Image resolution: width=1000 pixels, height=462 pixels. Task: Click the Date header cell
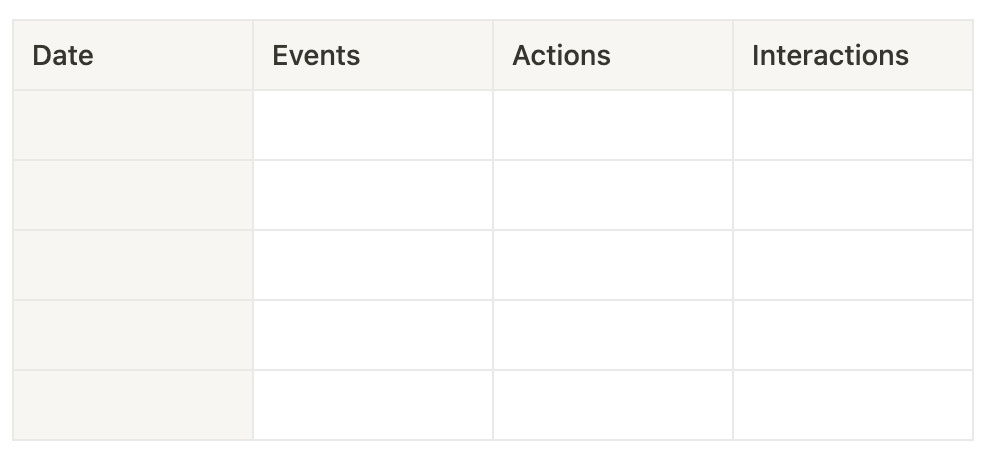(x=132, y=55)
